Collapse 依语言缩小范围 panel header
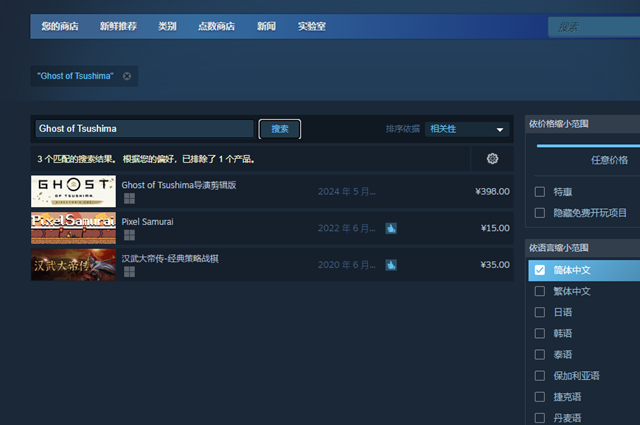Viewport: 640px width, 425px height. [582, 248]
